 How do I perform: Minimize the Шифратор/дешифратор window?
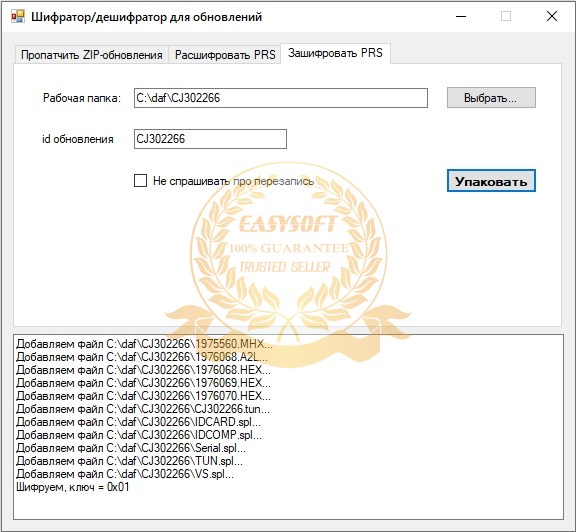click(x=461, y=17)
